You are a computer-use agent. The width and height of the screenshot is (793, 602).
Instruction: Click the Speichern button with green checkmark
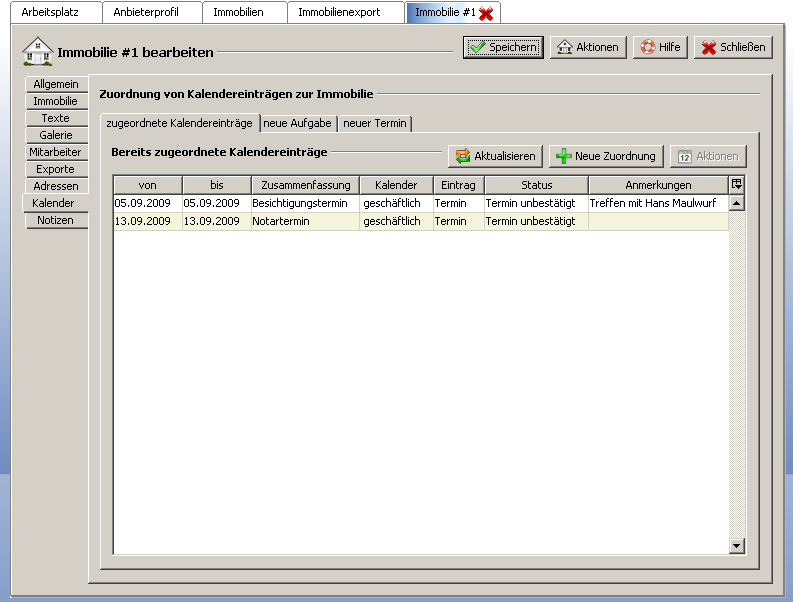click(x=503, y=47)
